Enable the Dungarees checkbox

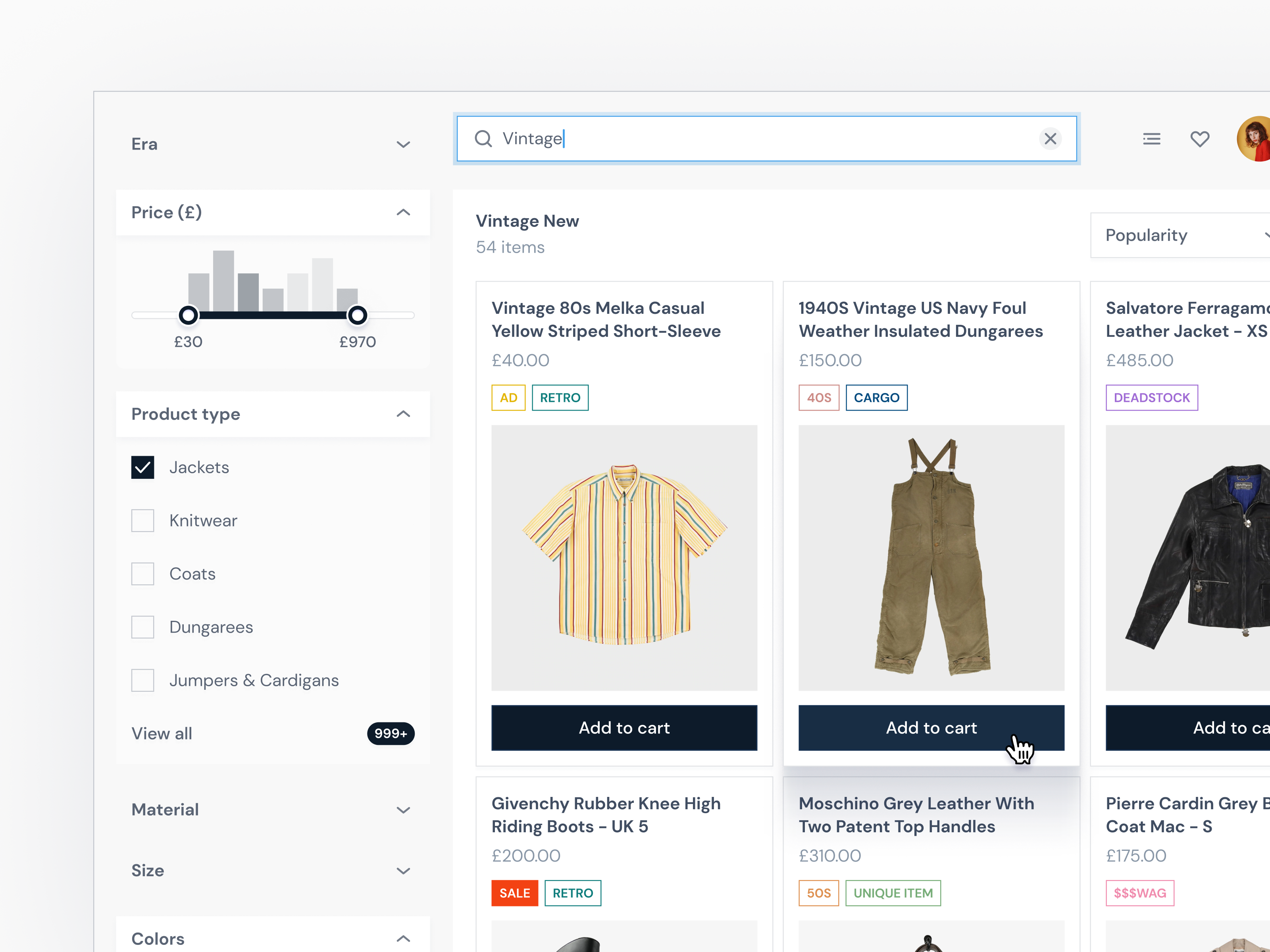142,627
